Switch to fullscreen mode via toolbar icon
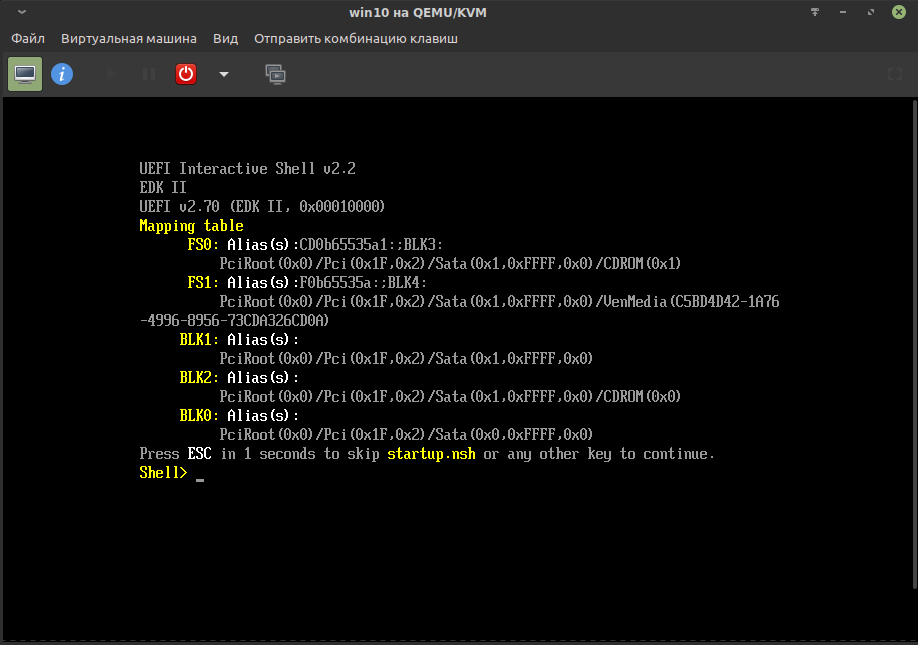918x645 pixels. pyautogui.click(x=895, y=74)
